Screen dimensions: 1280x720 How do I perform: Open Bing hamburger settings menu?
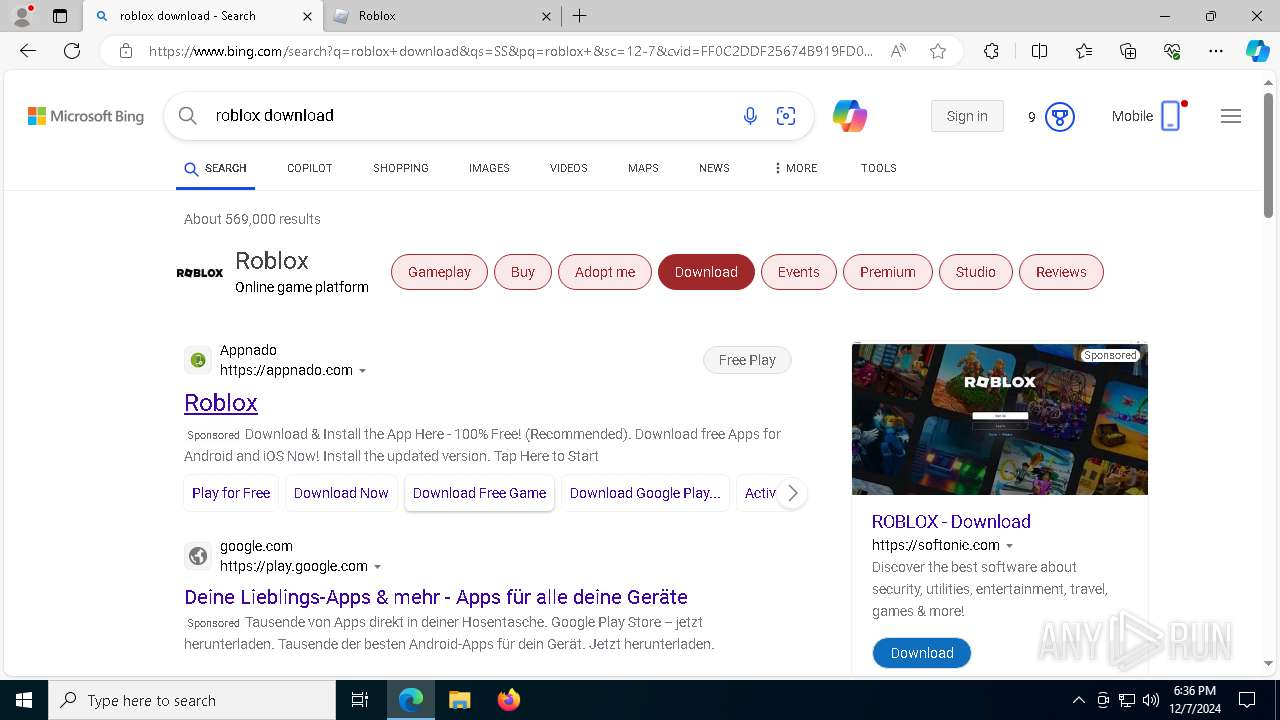1231,116
